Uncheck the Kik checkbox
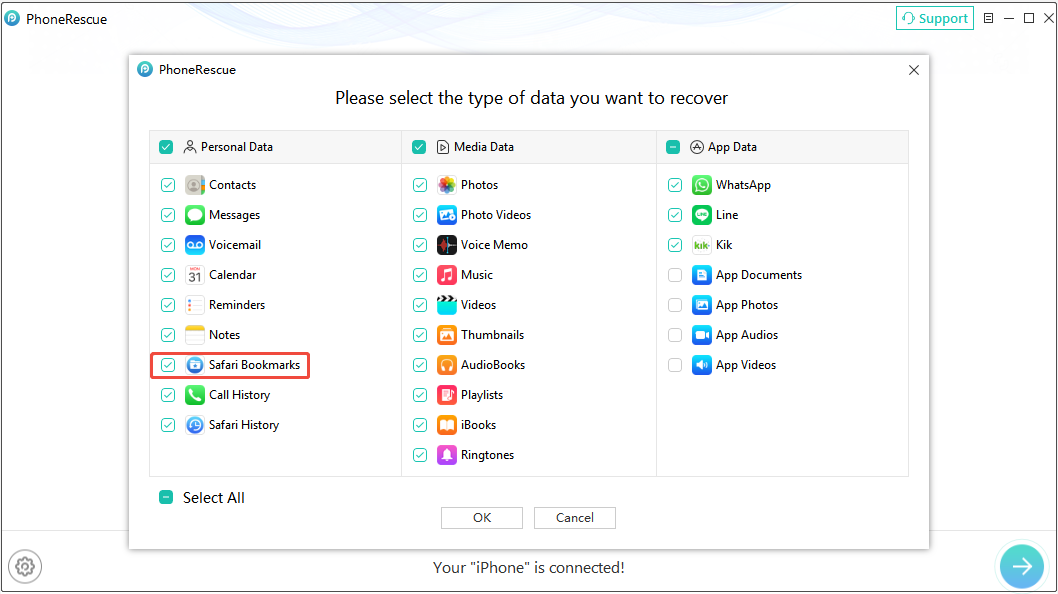The image size is (1058, 594). tap(675, 245)
